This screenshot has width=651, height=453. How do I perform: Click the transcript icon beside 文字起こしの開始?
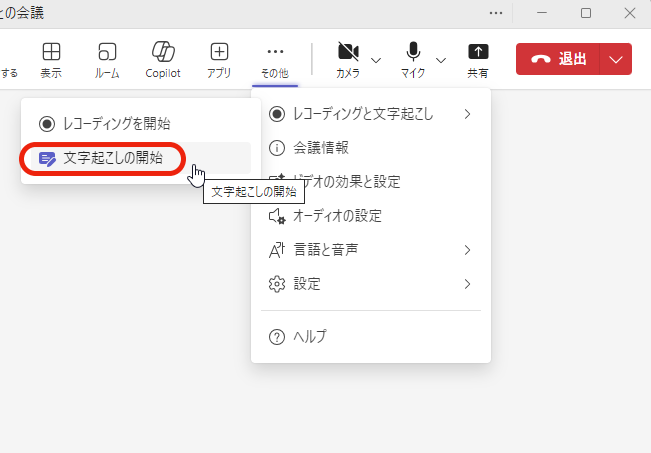click(47, 159)
